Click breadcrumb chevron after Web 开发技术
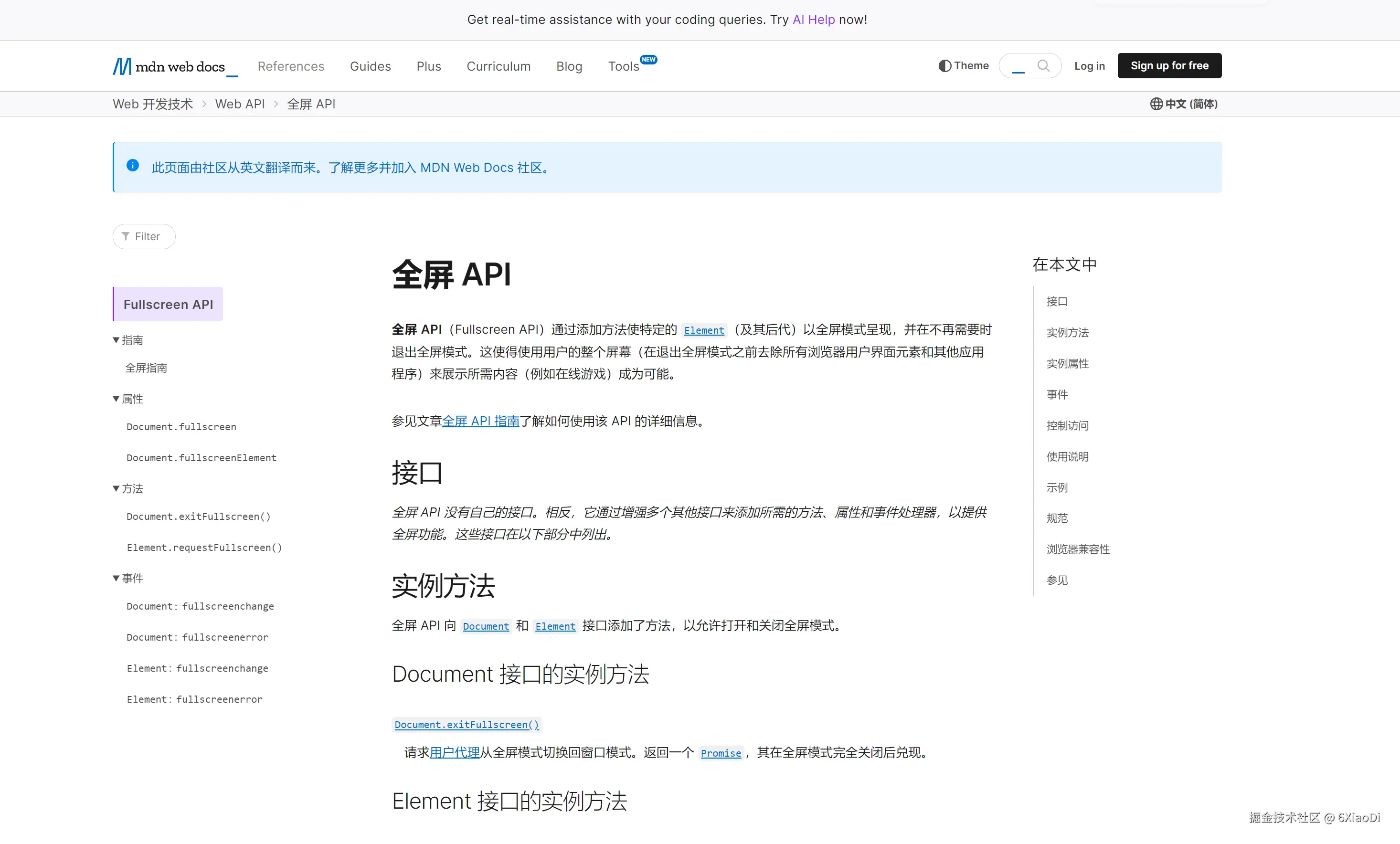 point(204,105)
